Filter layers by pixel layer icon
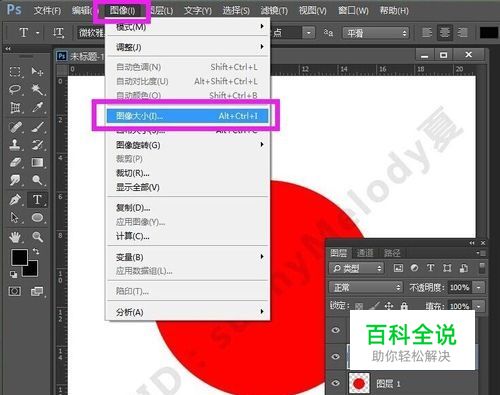This screenshot has height=395, width=500. point(398,268)
